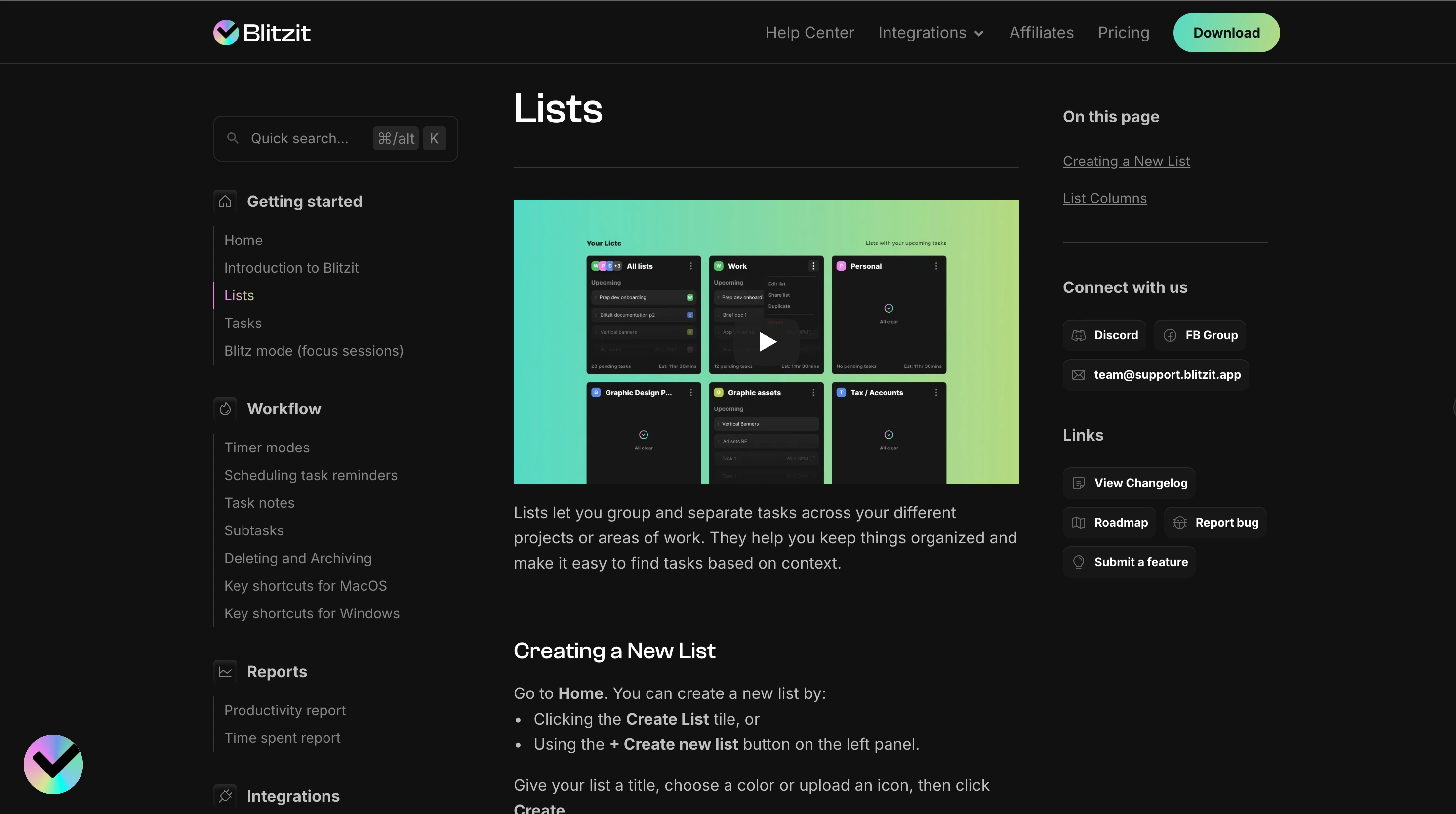The image size is (1456, 814).
Task: Collapse the Getting started section
Action: click(x=305, y=201)
